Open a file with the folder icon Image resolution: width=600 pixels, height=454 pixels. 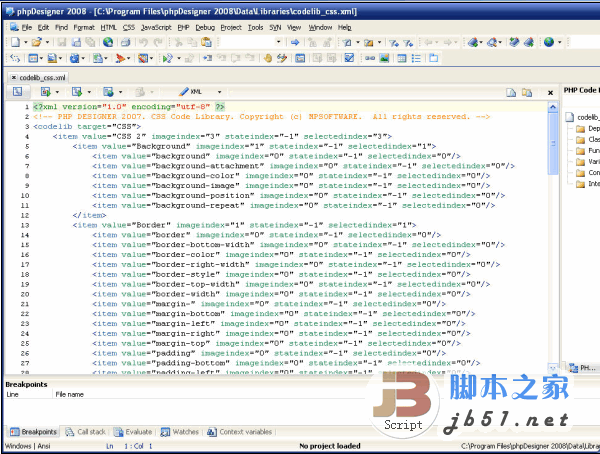coord(37,42)
